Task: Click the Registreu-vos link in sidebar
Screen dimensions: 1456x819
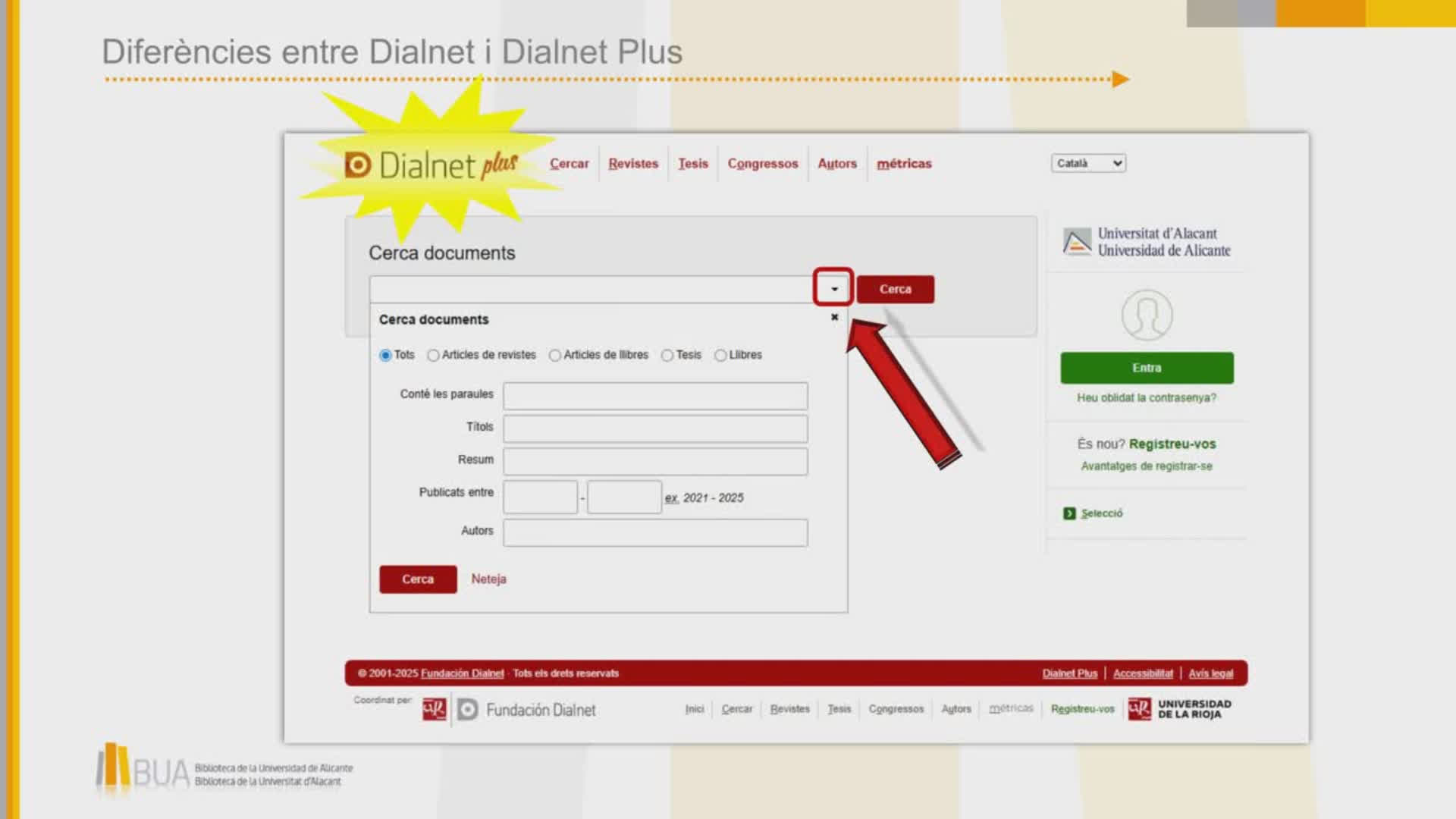Action: [x=1172, y=444]
